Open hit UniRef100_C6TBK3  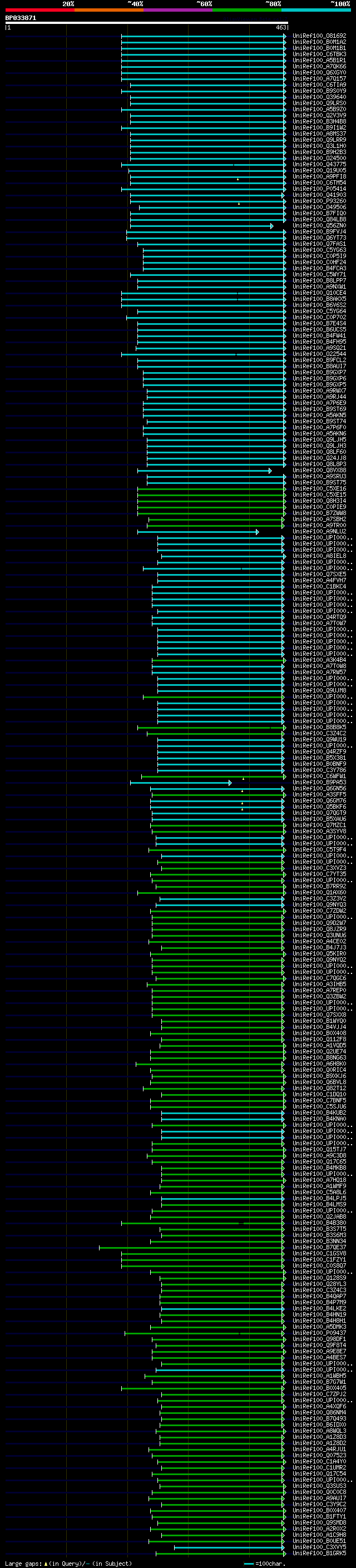(x=319, y=54)
